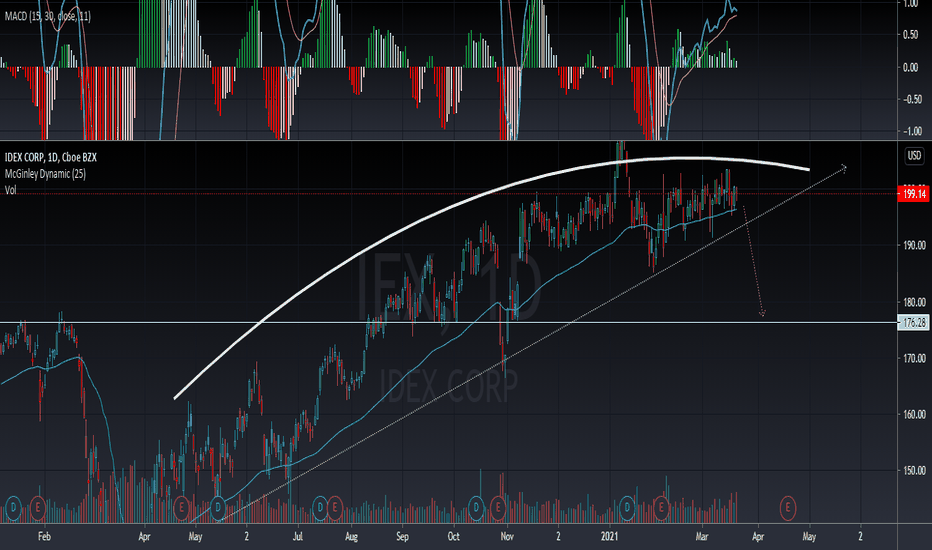Open the earnings marker between 2021 and Mar
This screenshot has height=550, width=932.
click(661, 508)
